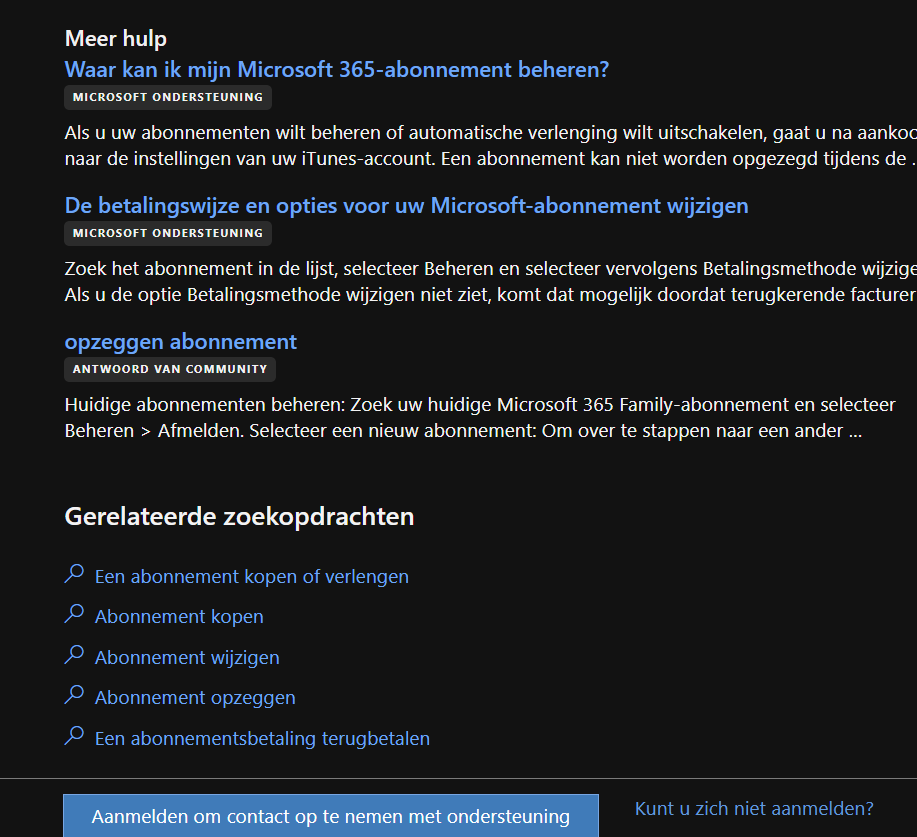Click snippet text starting 'Zoek het abonnement in de lijst'
917x837 pixels.
coord(491,281)
